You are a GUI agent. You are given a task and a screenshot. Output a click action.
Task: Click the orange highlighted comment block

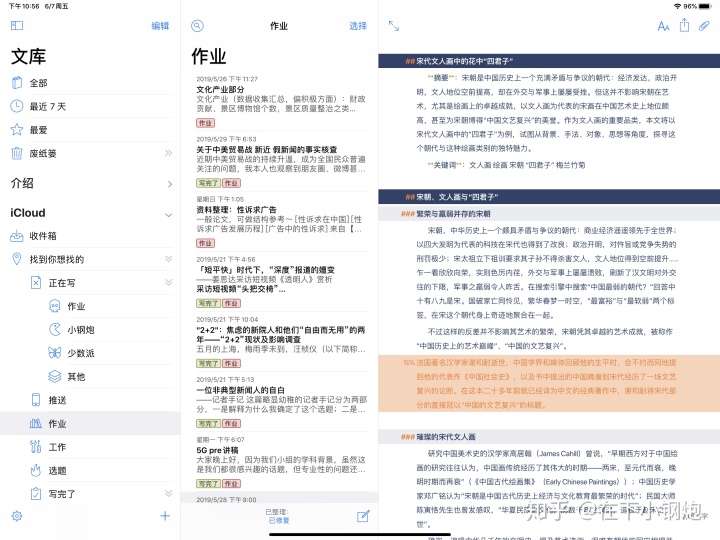pyautogui.click(x=549, y=383)
